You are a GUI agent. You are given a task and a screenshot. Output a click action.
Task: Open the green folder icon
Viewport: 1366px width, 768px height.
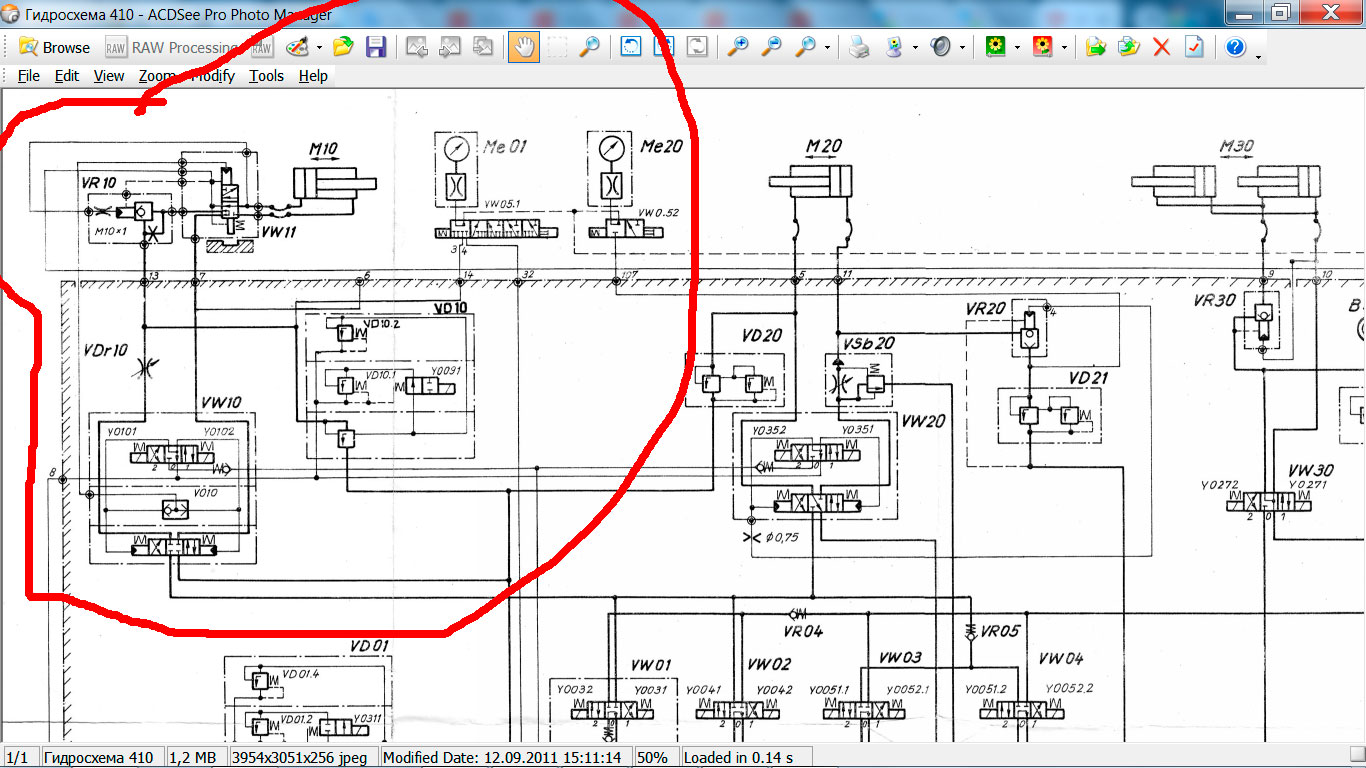(343, 47)
